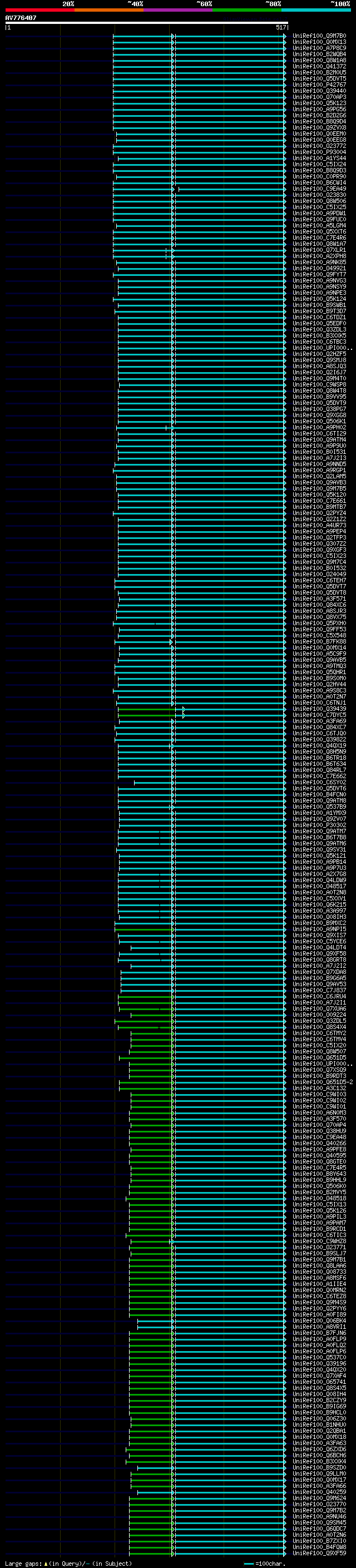Select hit UniRef100_A9PDW1
Screen dimensions: 356x1568
click(319, 213)
